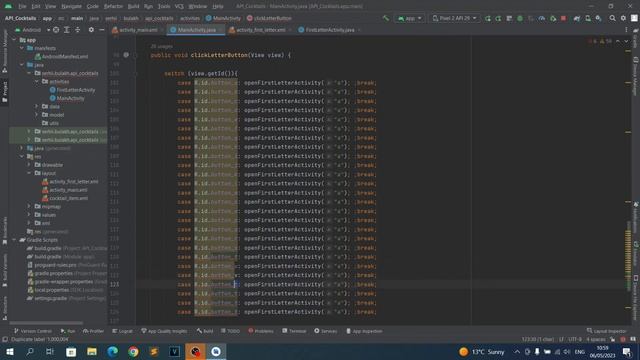Open the App Quality Insights tool window

coord(164,331)
